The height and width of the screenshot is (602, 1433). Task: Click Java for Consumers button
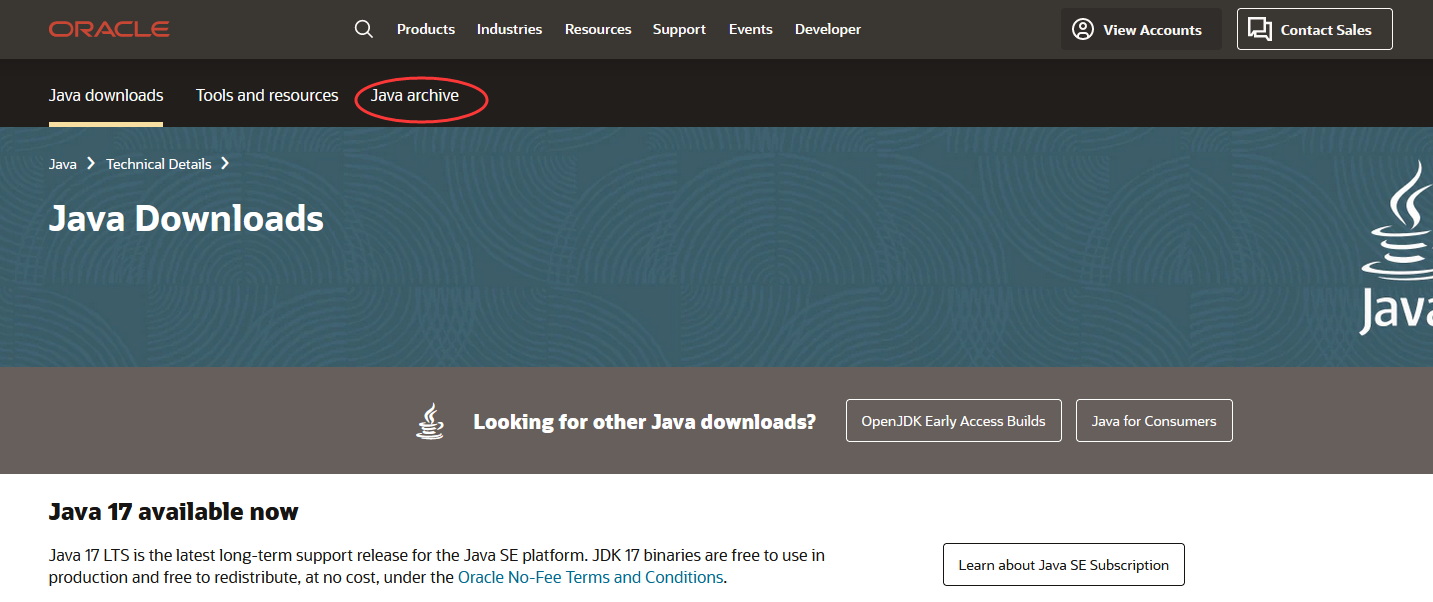[x=1154, y=421]
